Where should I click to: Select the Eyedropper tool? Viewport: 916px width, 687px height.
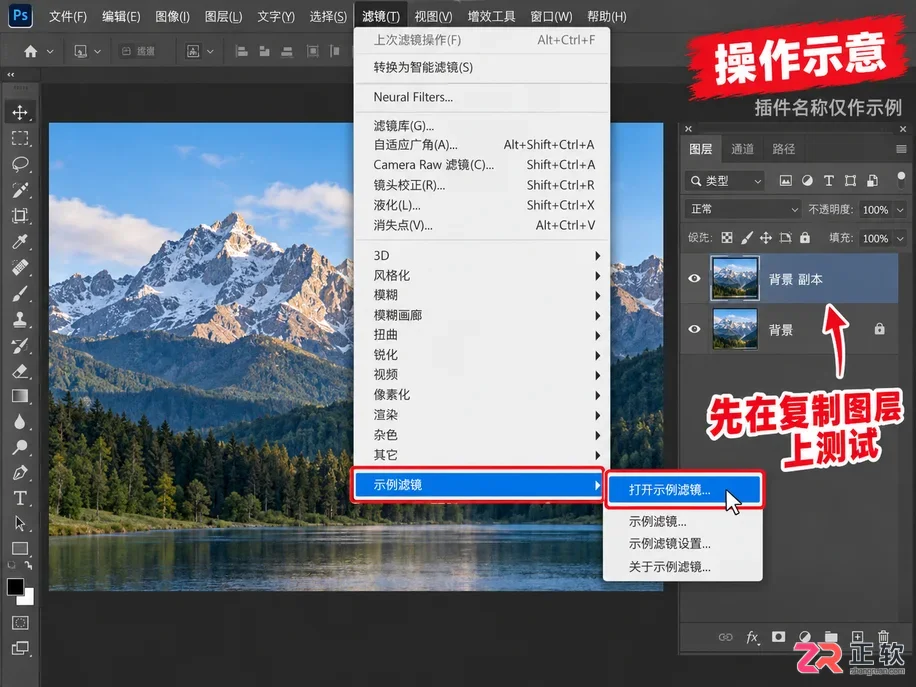pyautogui.click(x=20, y=241)
